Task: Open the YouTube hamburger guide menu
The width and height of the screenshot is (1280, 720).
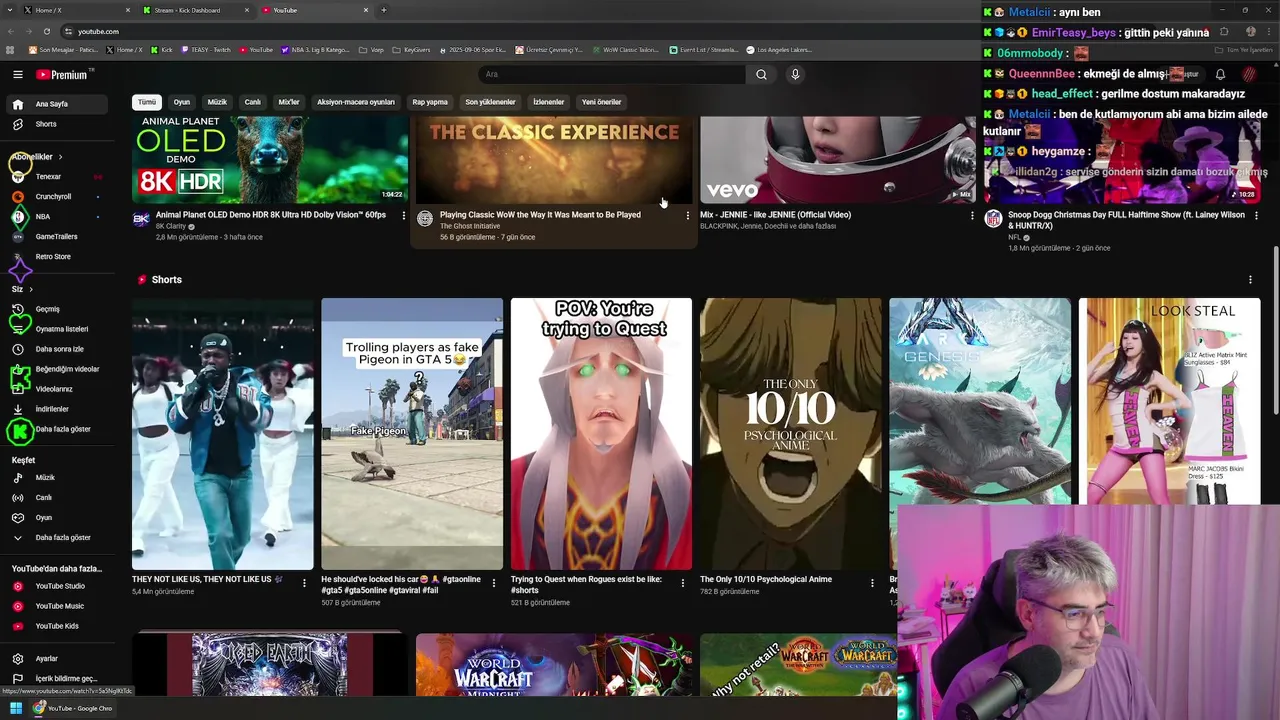Action: click(x=17, y=74)
